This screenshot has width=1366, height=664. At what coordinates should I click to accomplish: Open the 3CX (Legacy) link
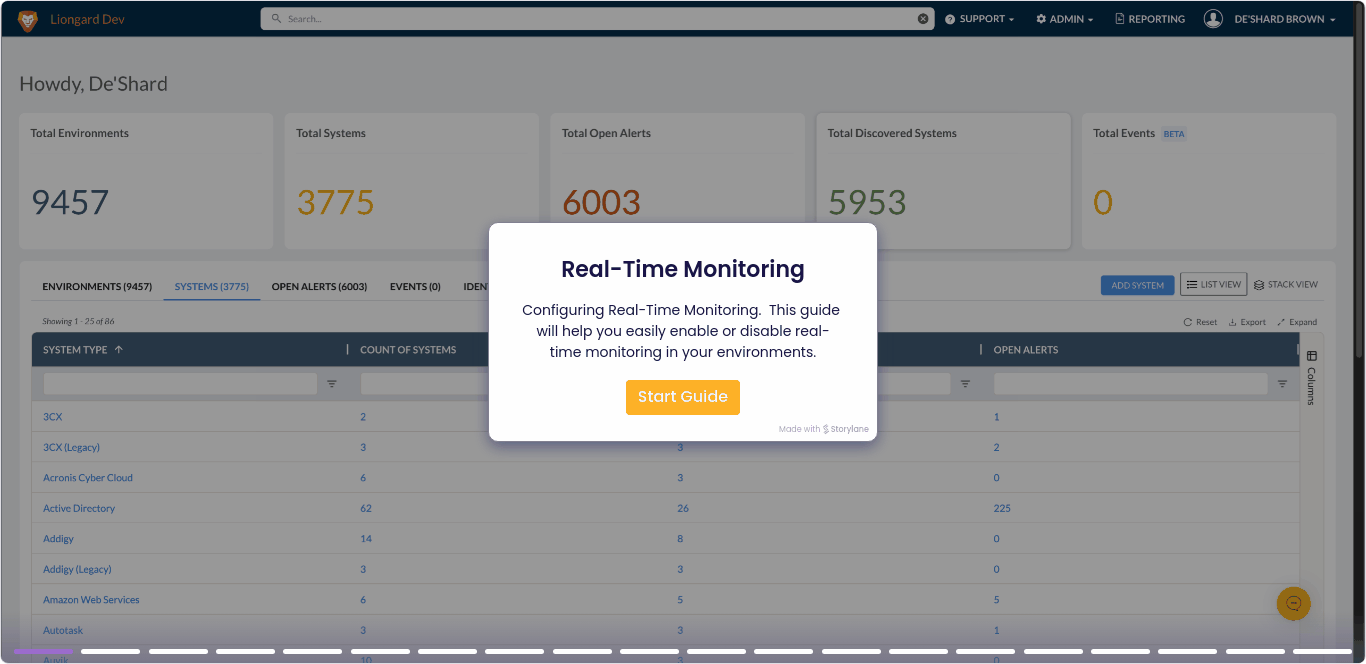tap(71, 448)
